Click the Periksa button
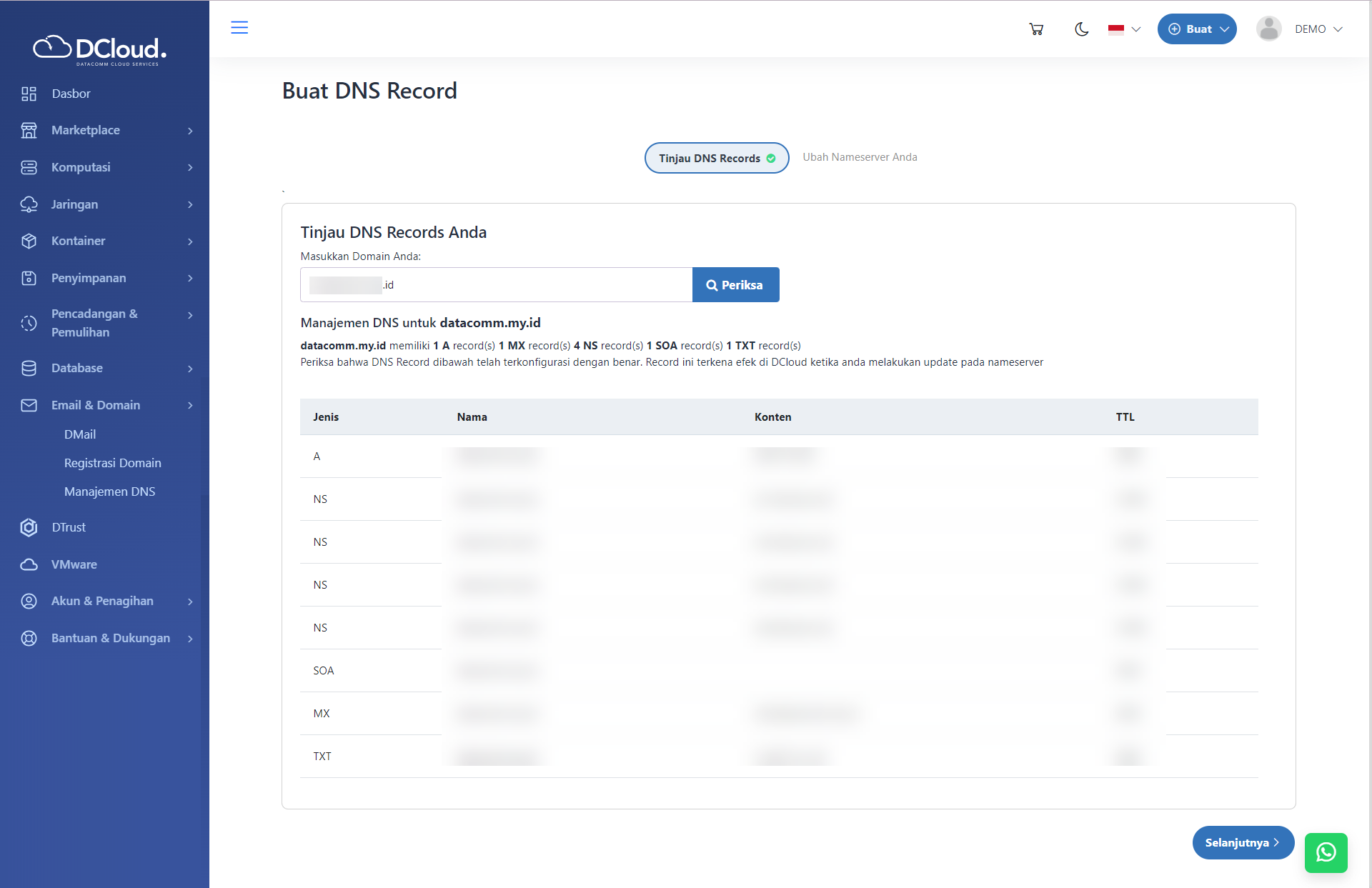 (x=735, y=285)
